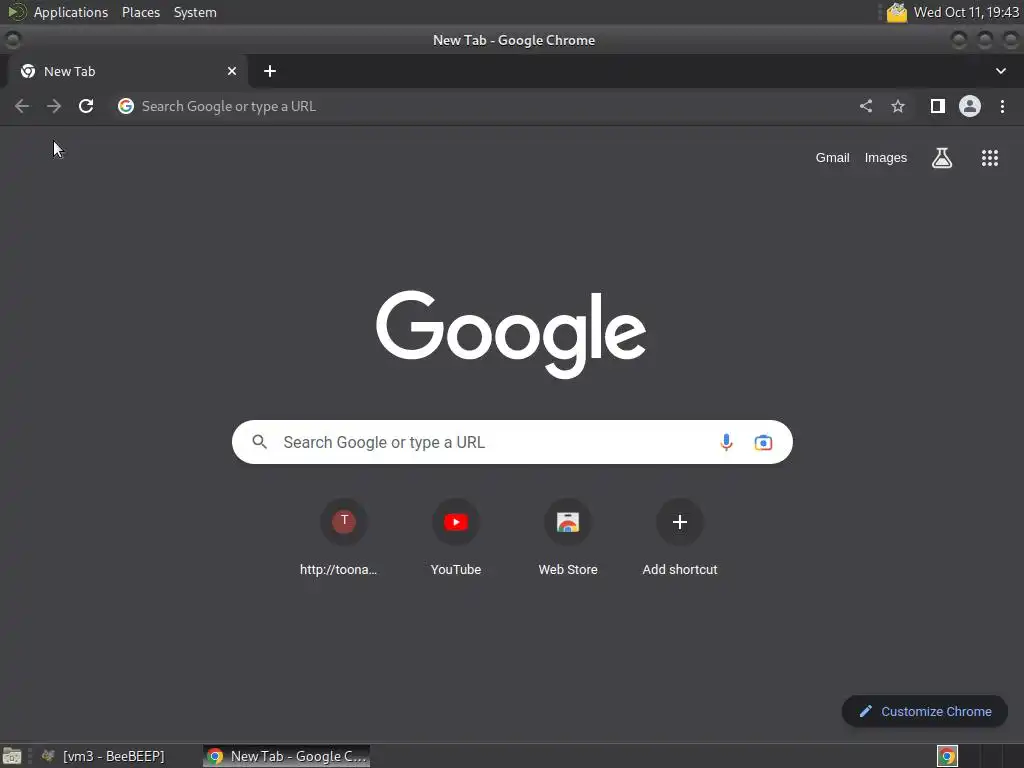This screenshot has height=768, width=1024.
Task: Click the desktop menu logo beside Applications
Action: (x=16, y=12)
